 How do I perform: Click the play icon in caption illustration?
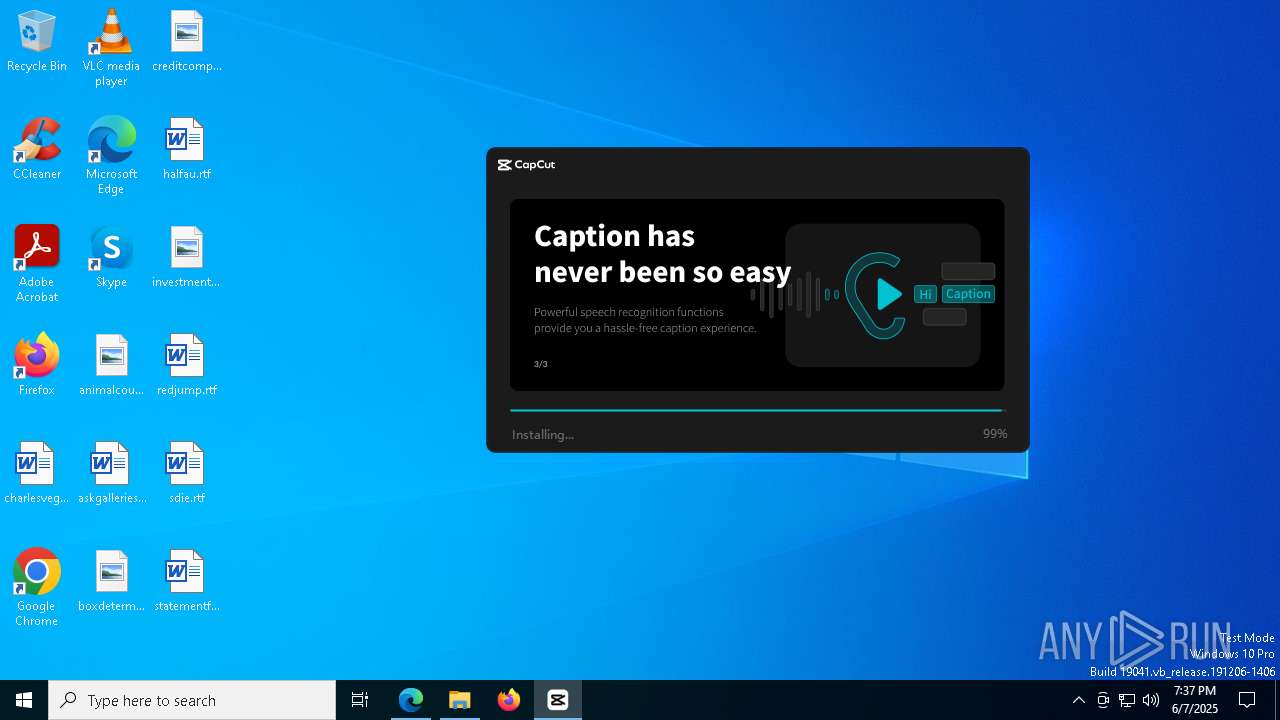(x=889, y=294)
